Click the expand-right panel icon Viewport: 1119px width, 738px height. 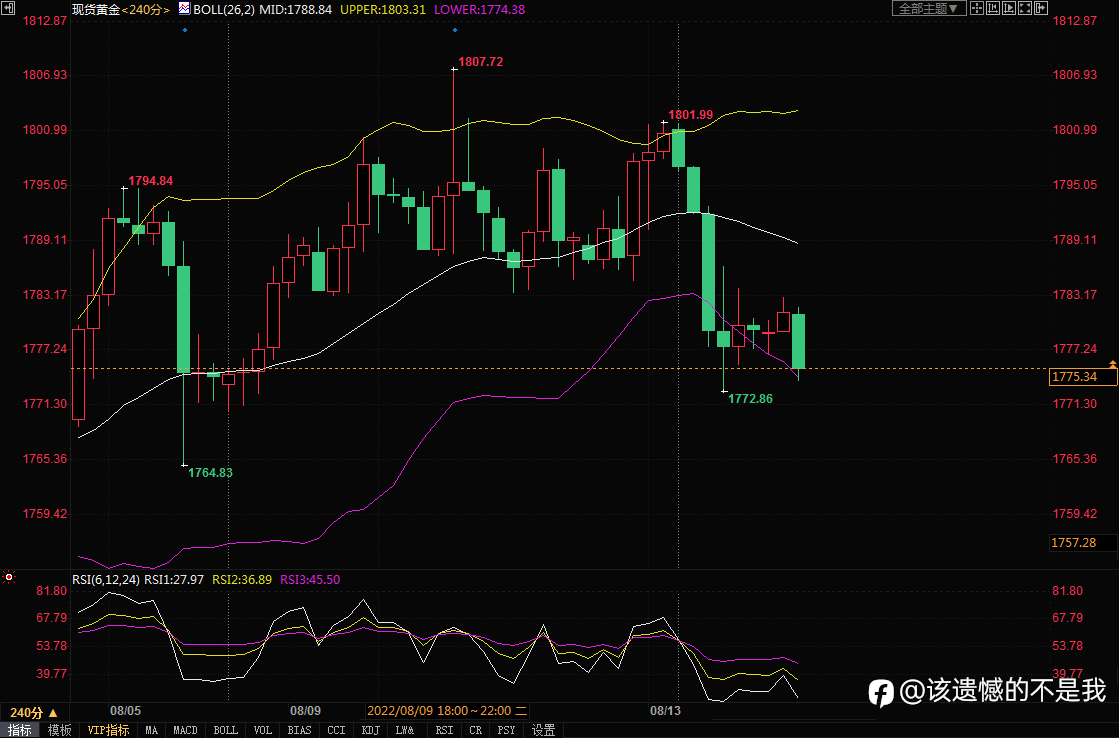point(1040,8)
